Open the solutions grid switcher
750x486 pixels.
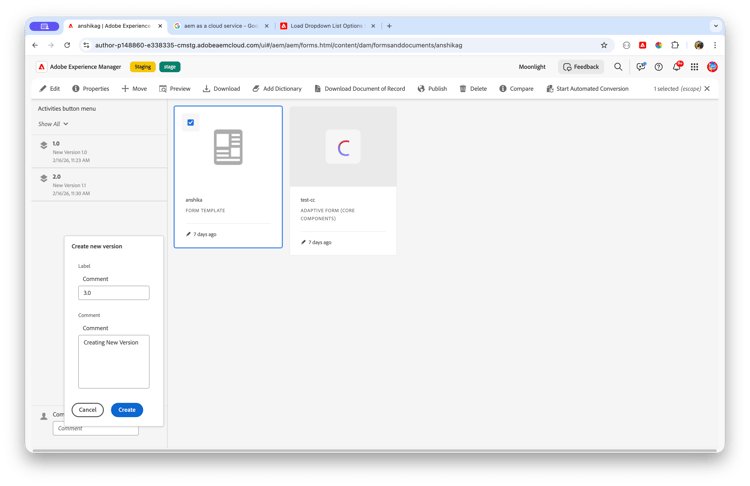click(x=695, y=67)
